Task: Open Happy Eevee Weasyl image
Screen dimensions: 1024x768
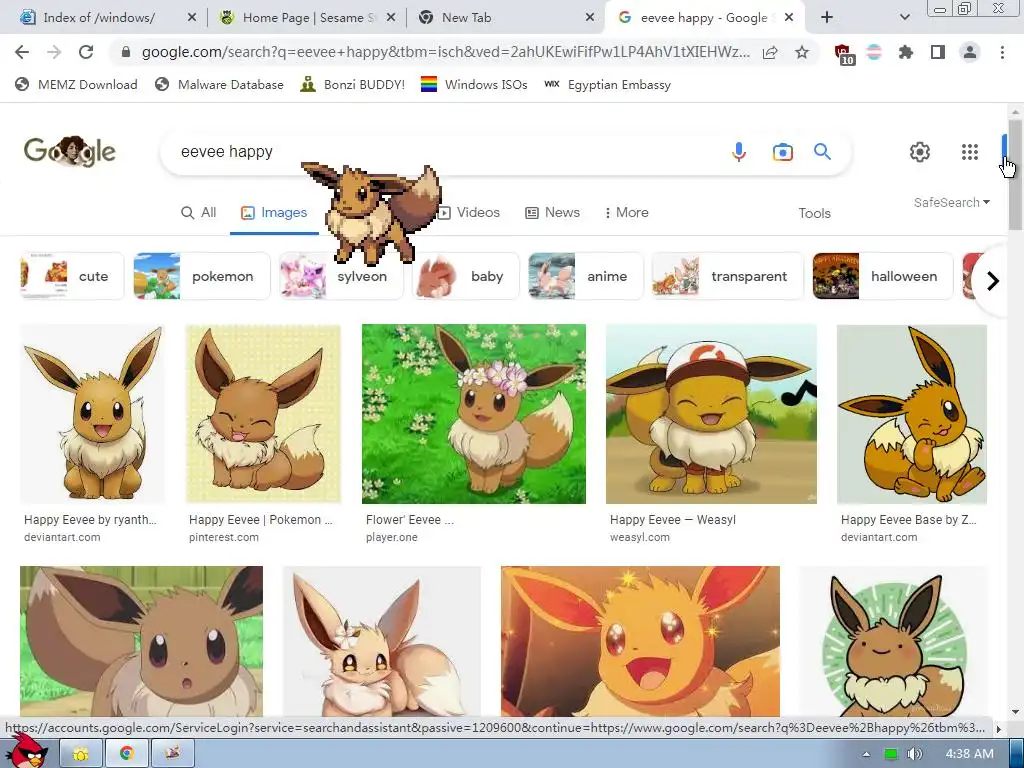Action: click(x=711, y=414)
